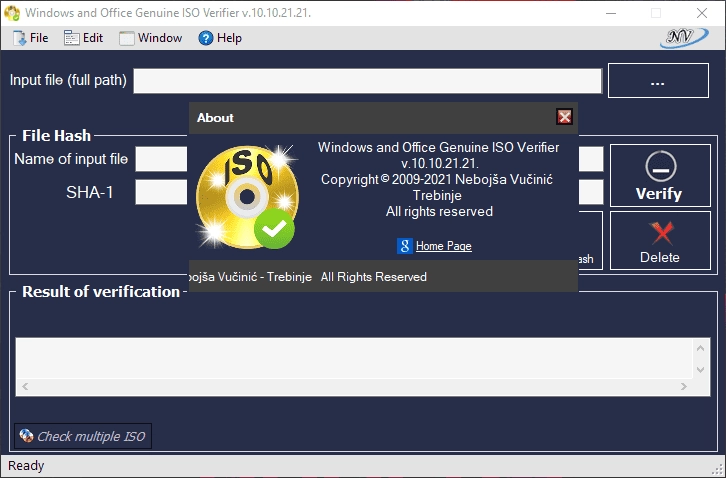Click the File Hash group label
This screenshot has height=478, width=726.
click(56, 136)
